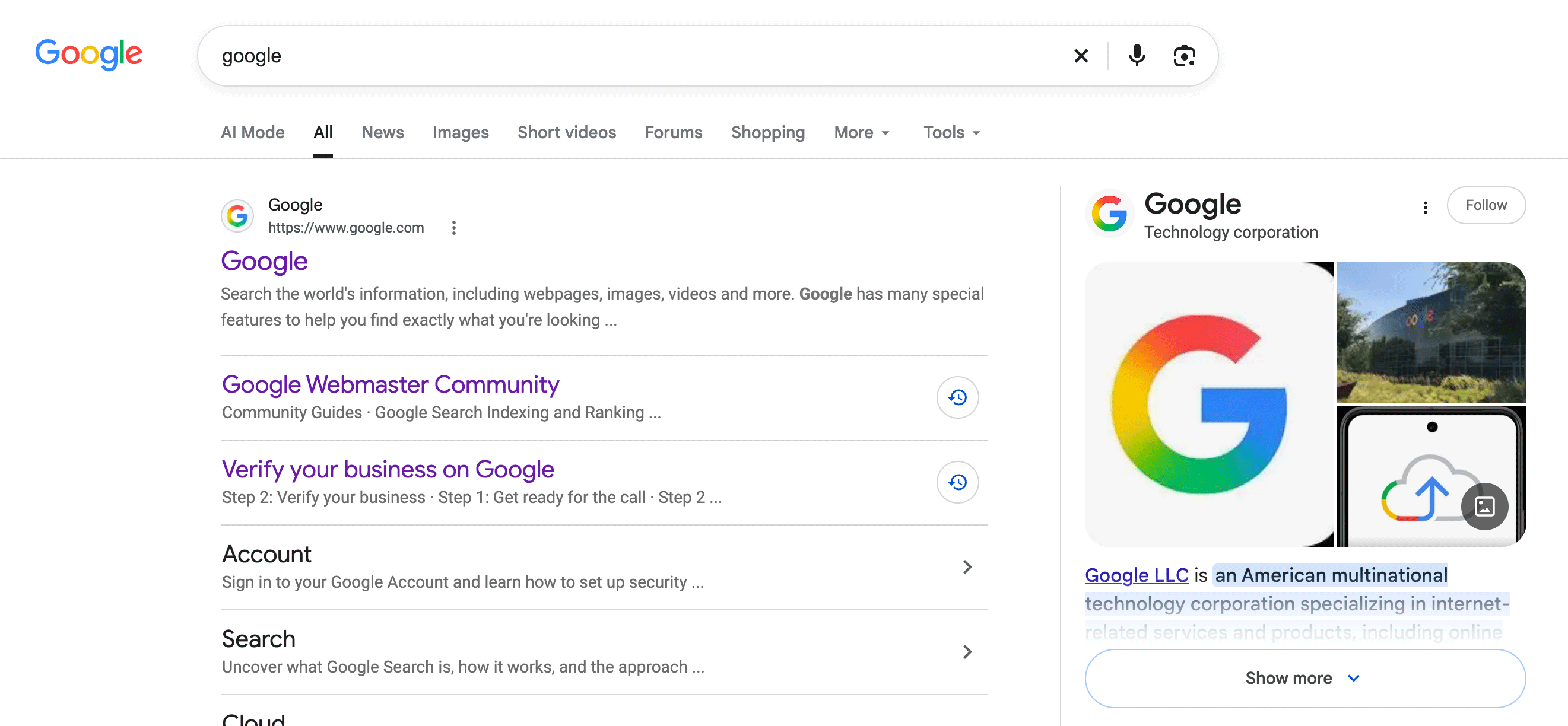Viewport: 1568px width, 726px height.
Task: Click history icon beside Verify your business
Action: tap(957, 483)
